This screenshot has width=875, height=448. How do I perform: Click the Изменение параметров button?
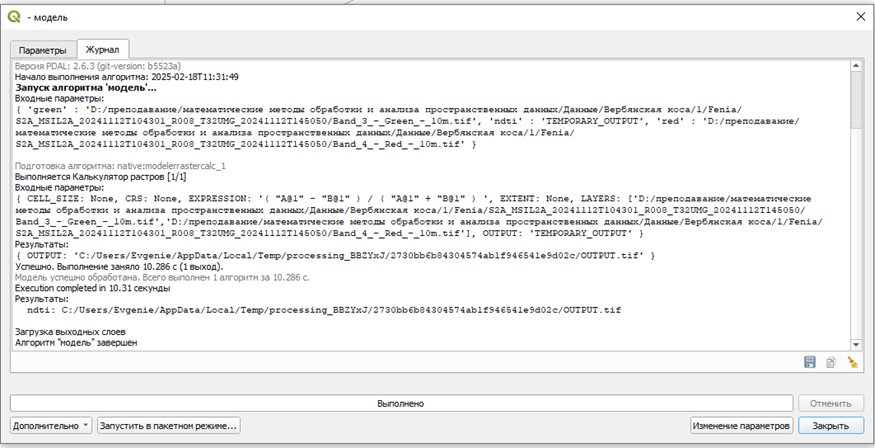pyautogui.click(x=741, y=426)
